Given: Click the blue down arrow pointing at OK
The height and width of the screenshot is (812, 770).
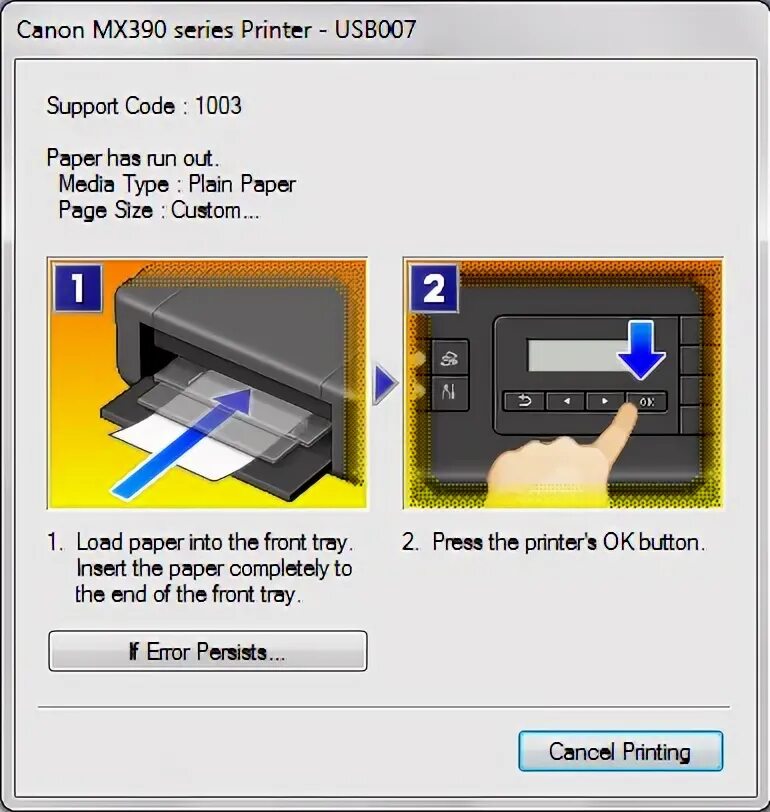Looking at the screenshot, I should 641,350.
